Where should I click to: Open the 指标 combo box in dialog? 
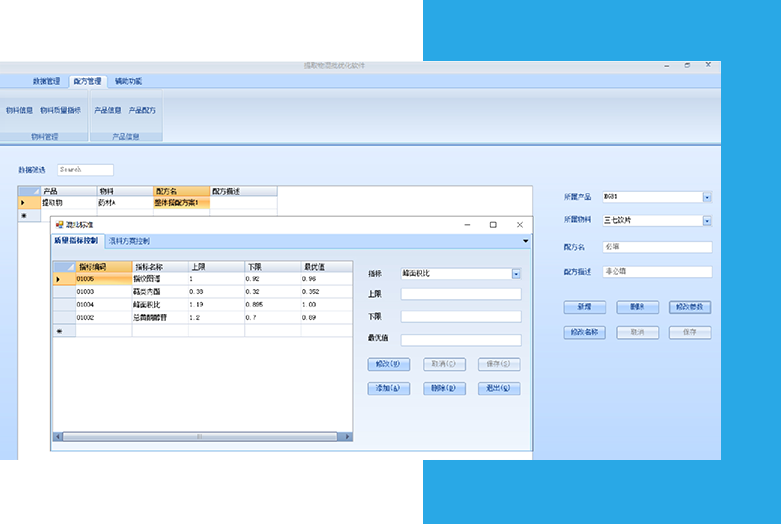516,274
